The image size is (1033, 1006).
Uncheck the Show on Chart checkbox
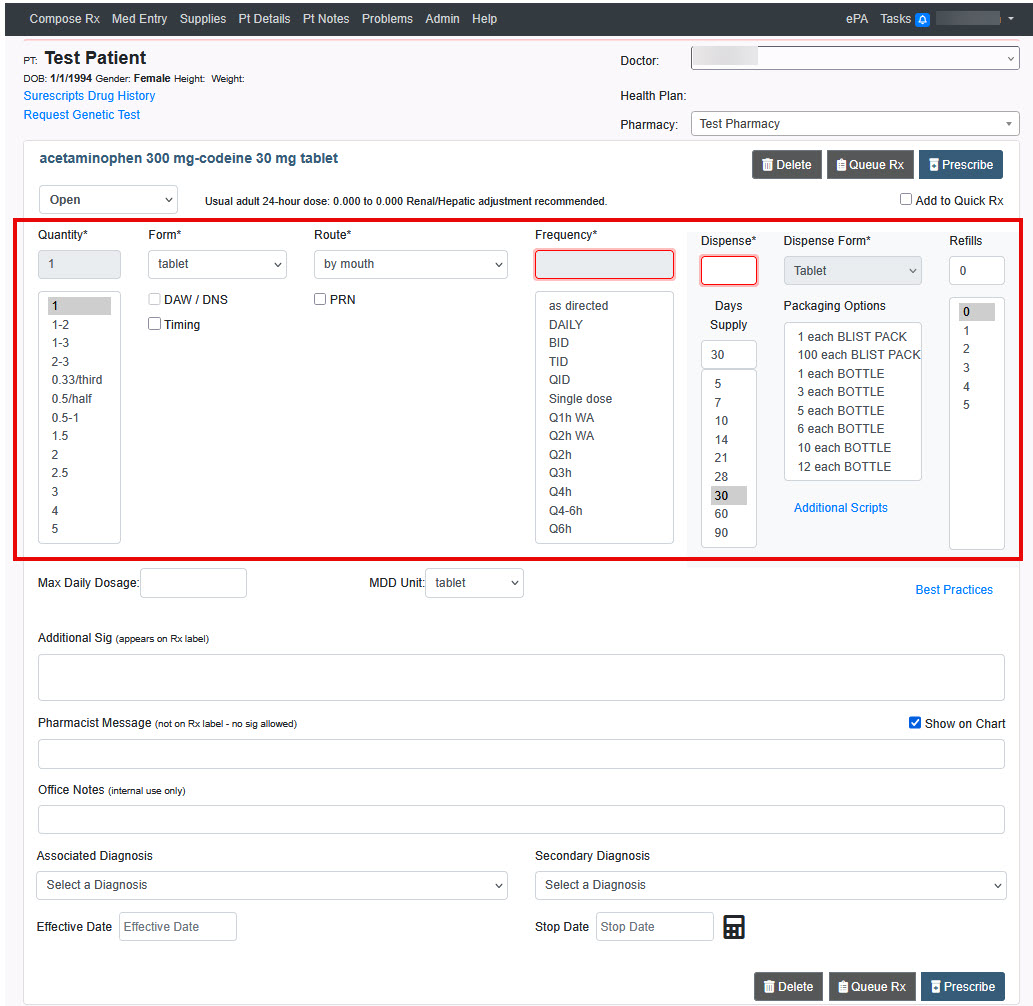click(x=914, y=723)
